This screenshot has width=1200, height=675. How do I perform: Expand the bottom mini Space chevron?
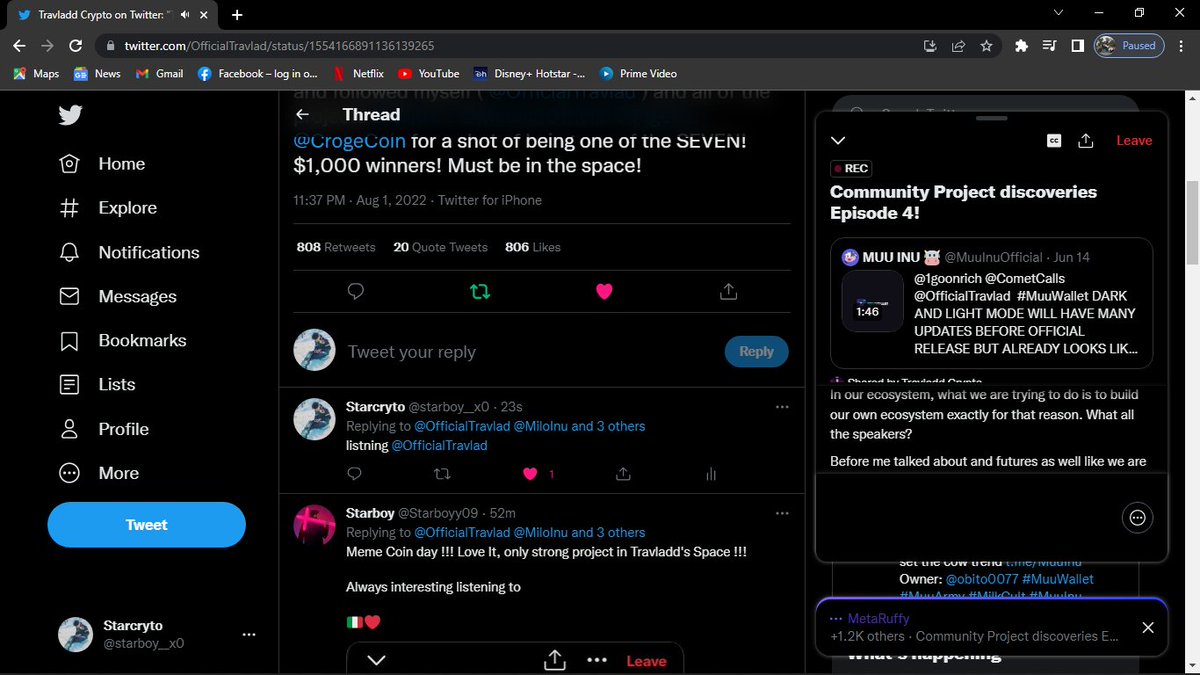point(377,661)
